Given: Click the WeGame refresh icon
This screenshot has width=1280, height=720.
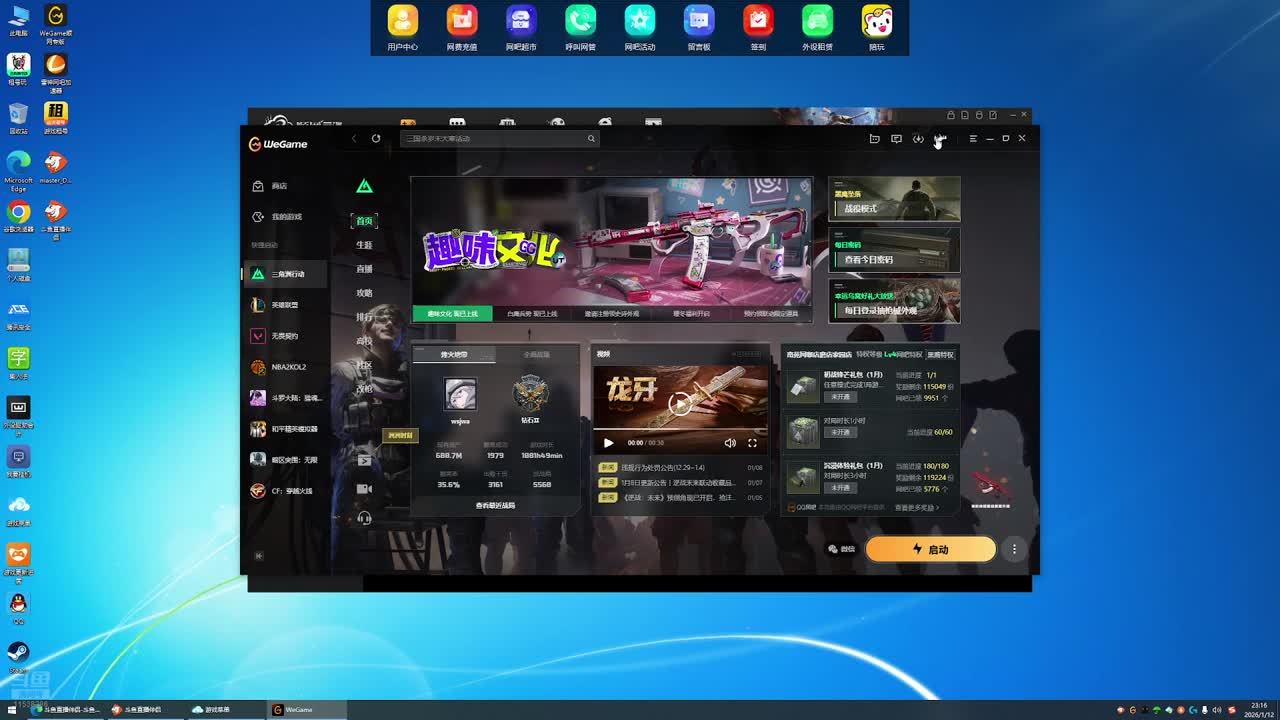Looking at the screenshot, I should (376, 139).
